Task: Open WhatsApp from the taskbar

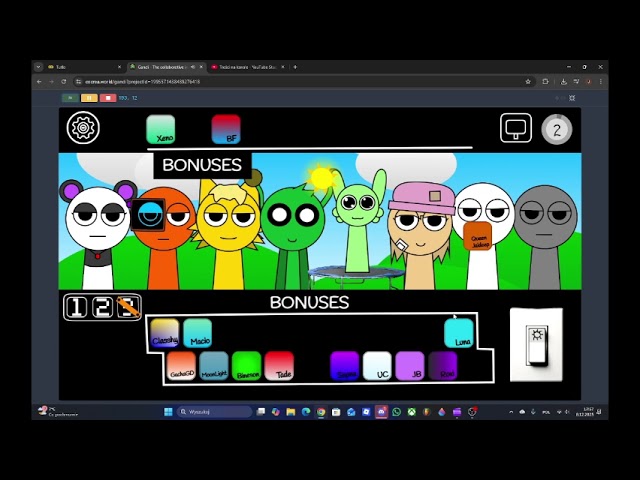Action: [x=396, y=412]
